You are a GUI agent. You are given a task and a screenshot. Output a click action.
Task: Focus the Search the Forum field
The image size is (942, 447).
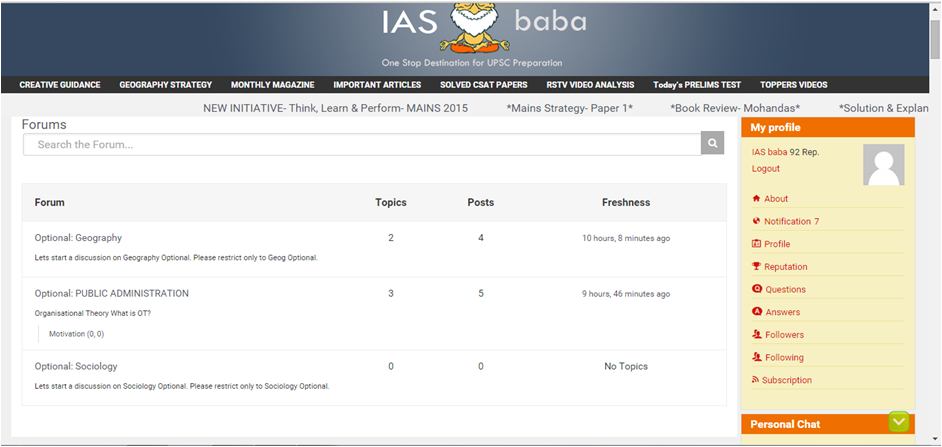coord(362,144)
